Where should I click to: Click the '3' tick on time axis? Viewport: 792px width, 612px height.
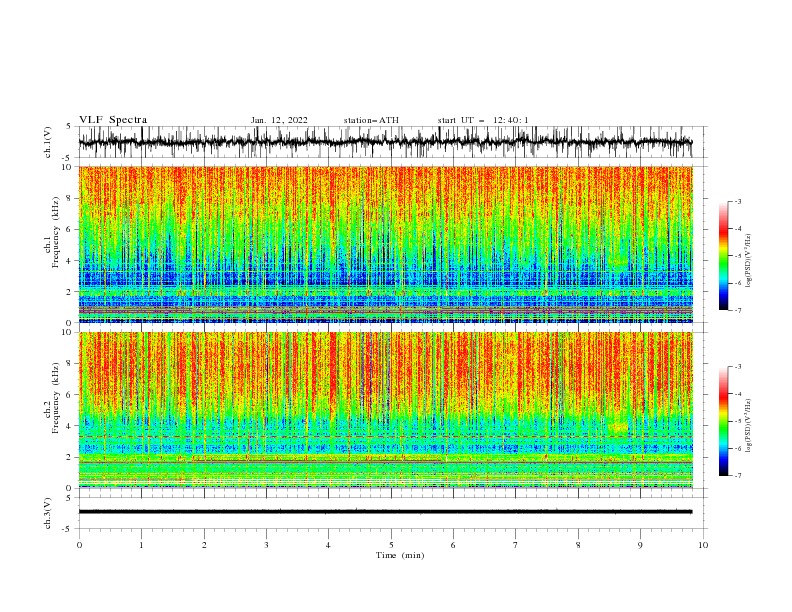(x=266, y=545)
